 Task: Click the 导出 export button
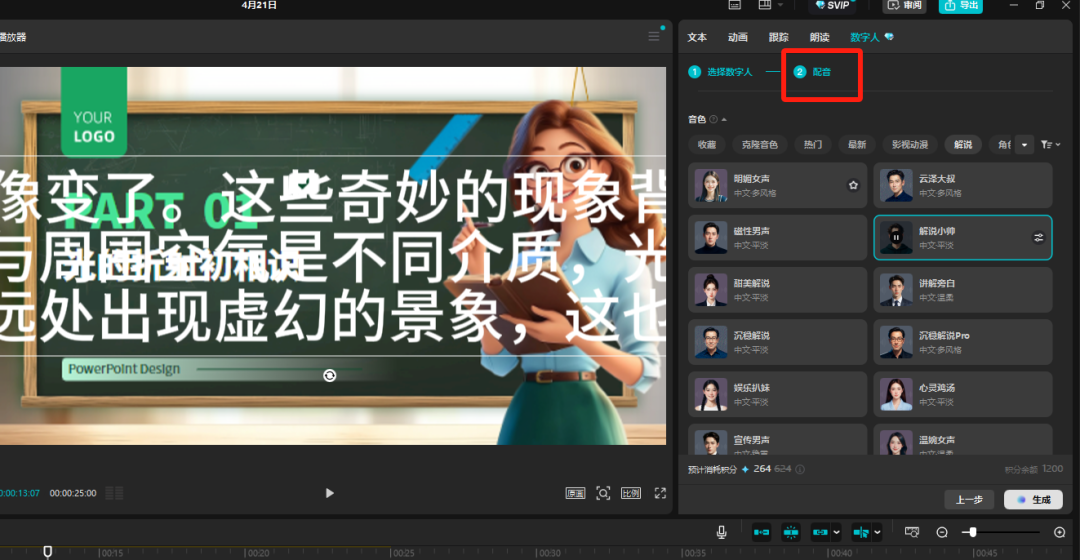(961, 6)
